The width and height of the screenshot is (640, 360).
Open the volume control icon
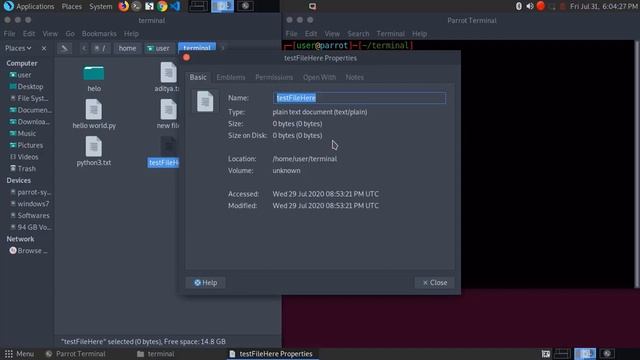coord(529,6)
